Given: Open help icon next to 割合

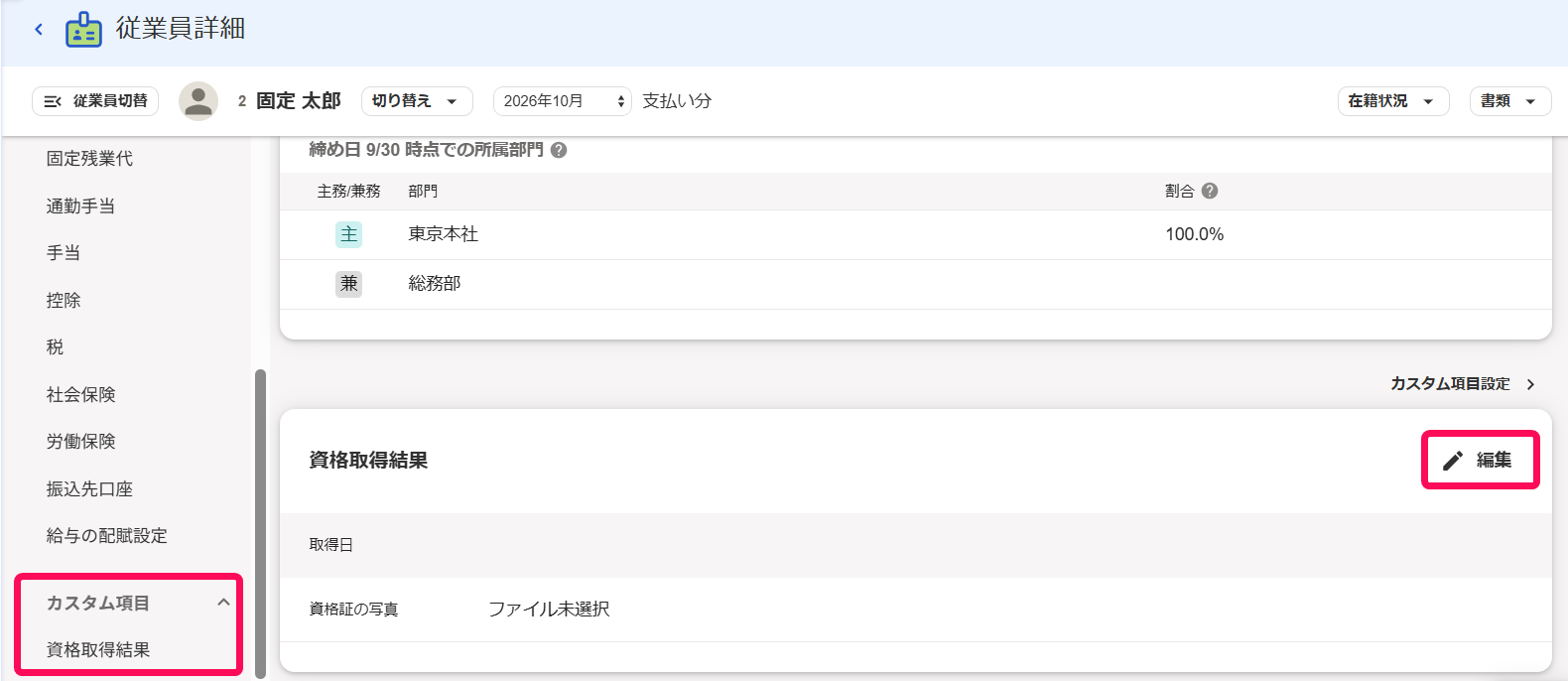Looking at the screenshot, I should point(1209,191).
